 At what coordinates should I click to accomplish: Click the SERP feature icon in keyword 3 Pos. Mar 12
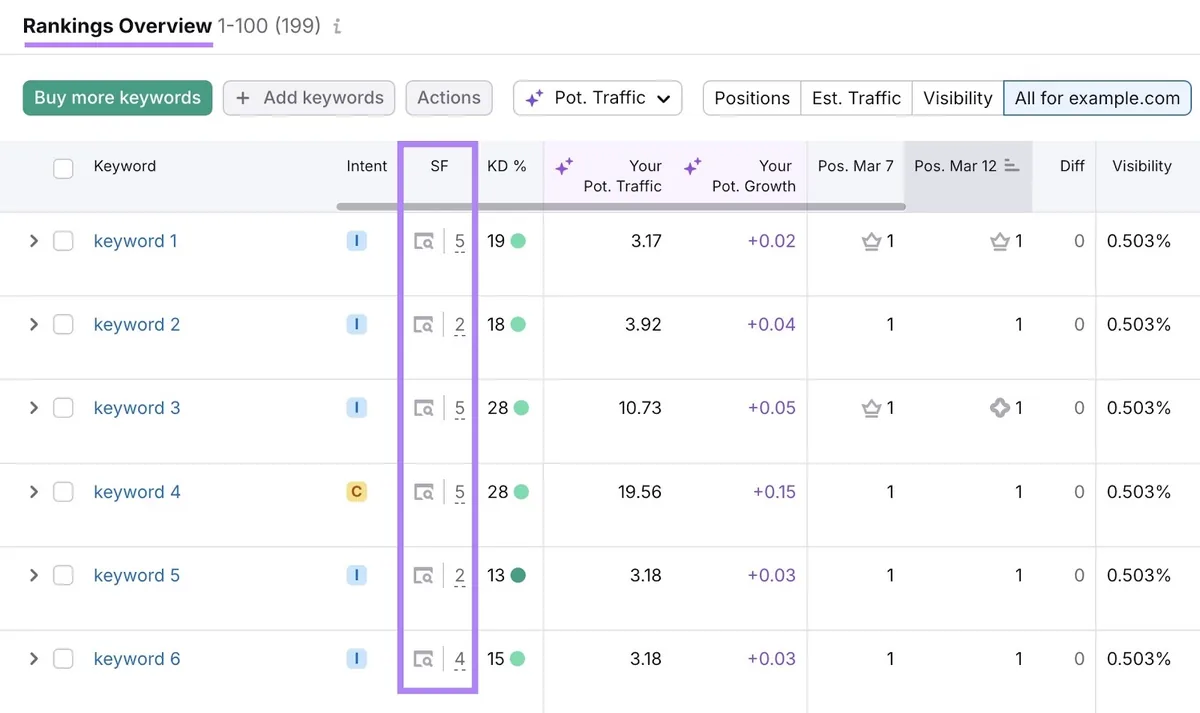[999, 408]
